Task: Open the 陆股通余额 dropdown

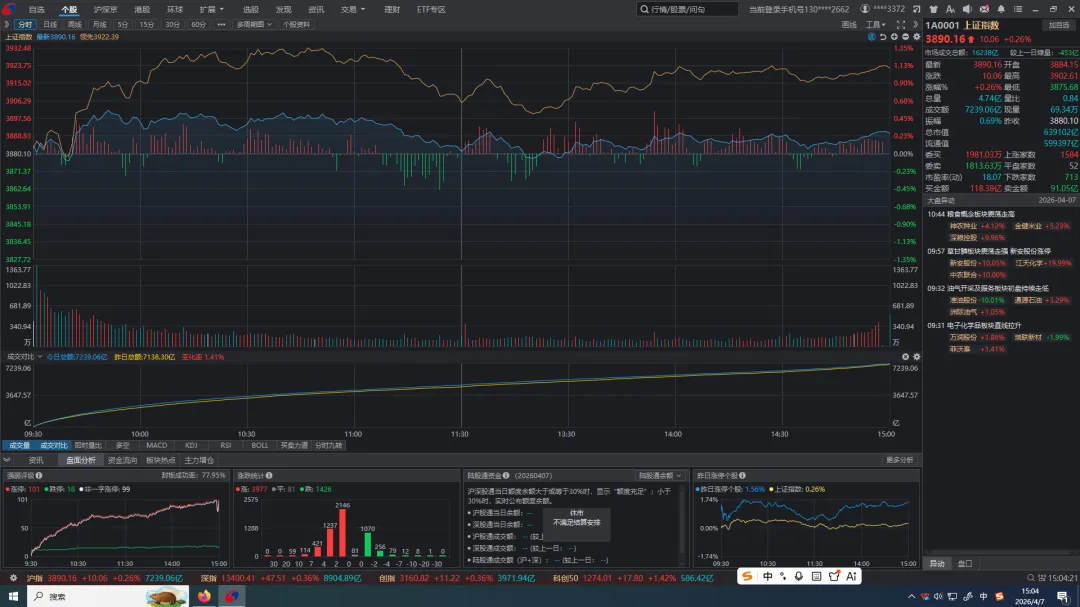Action: tap(659, 475)
